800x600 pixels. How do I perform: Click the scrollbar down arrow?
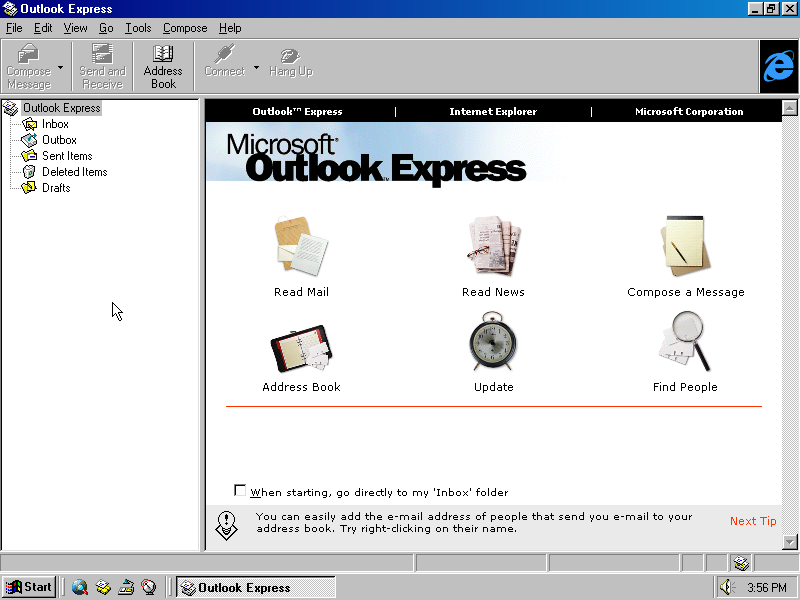click(790, 542)
